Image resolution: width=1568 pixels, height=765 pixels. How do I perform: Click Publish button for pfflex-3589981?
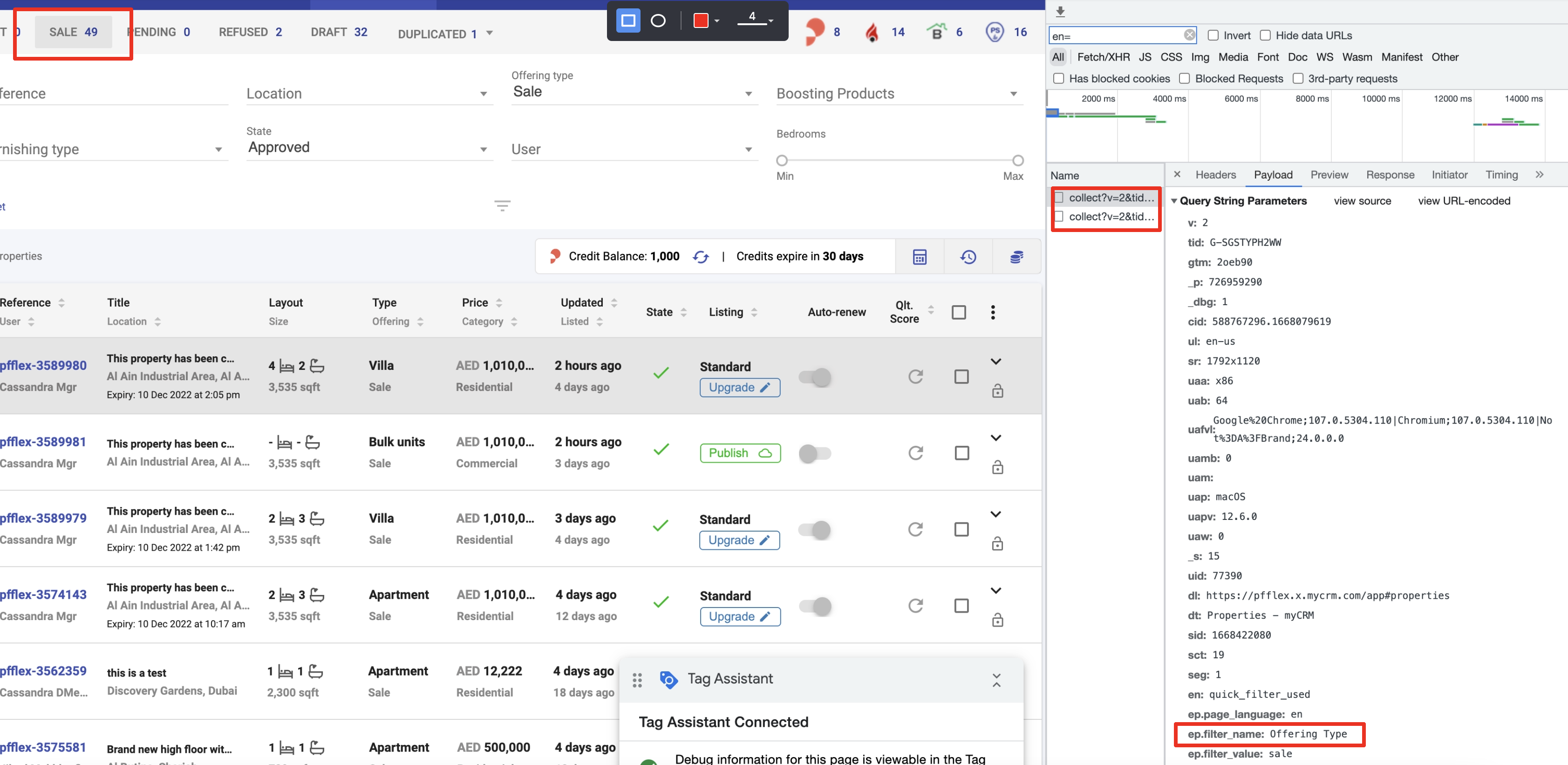tap(740, 453)
